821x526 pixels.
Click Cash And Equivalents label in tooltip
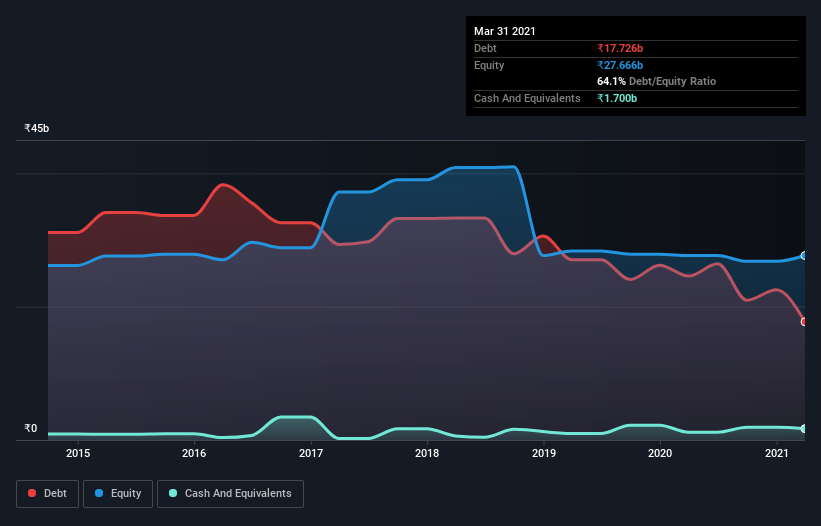click(x=527, y=98)
